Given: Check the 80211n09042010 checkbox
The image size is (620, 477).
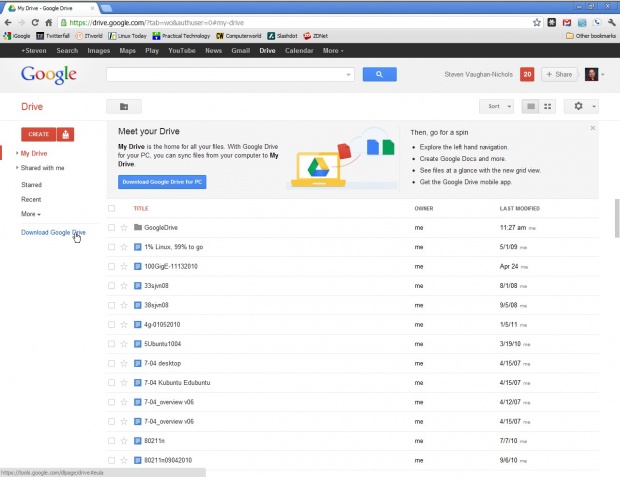Looking at the screenshot, I should coord(112,460).
